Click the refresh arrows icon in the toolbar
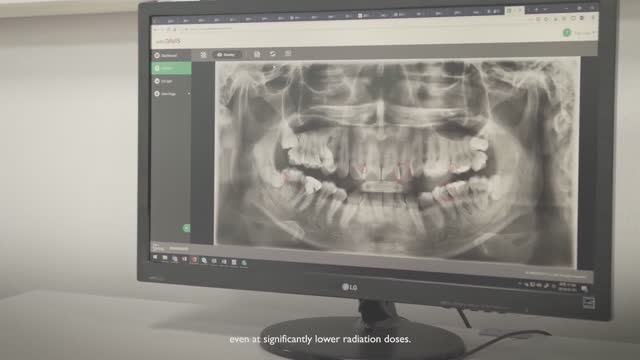This screenshot has height=360, width=640. coord(272,53)
